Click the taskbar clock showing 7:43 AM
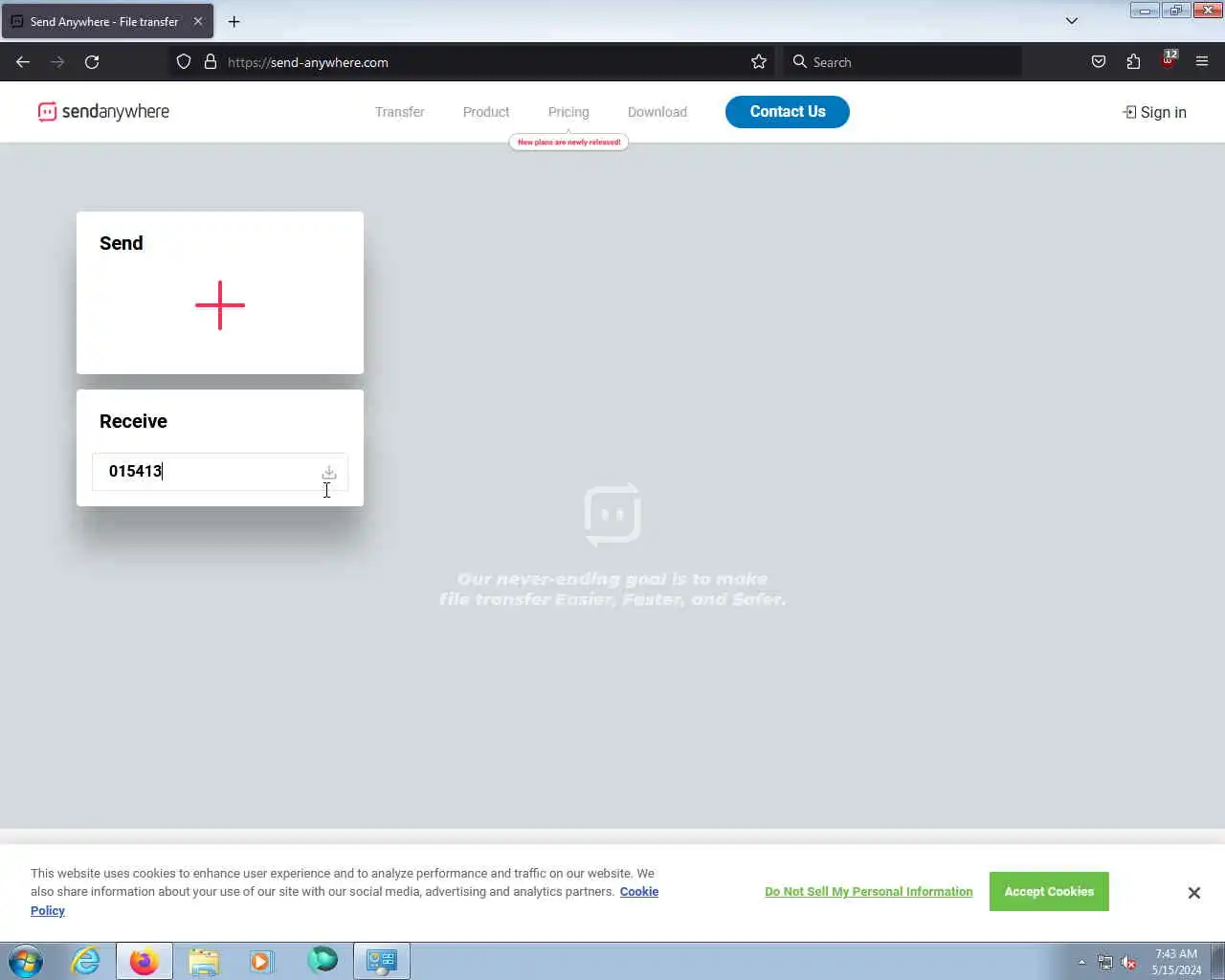 pos(1176,962)
